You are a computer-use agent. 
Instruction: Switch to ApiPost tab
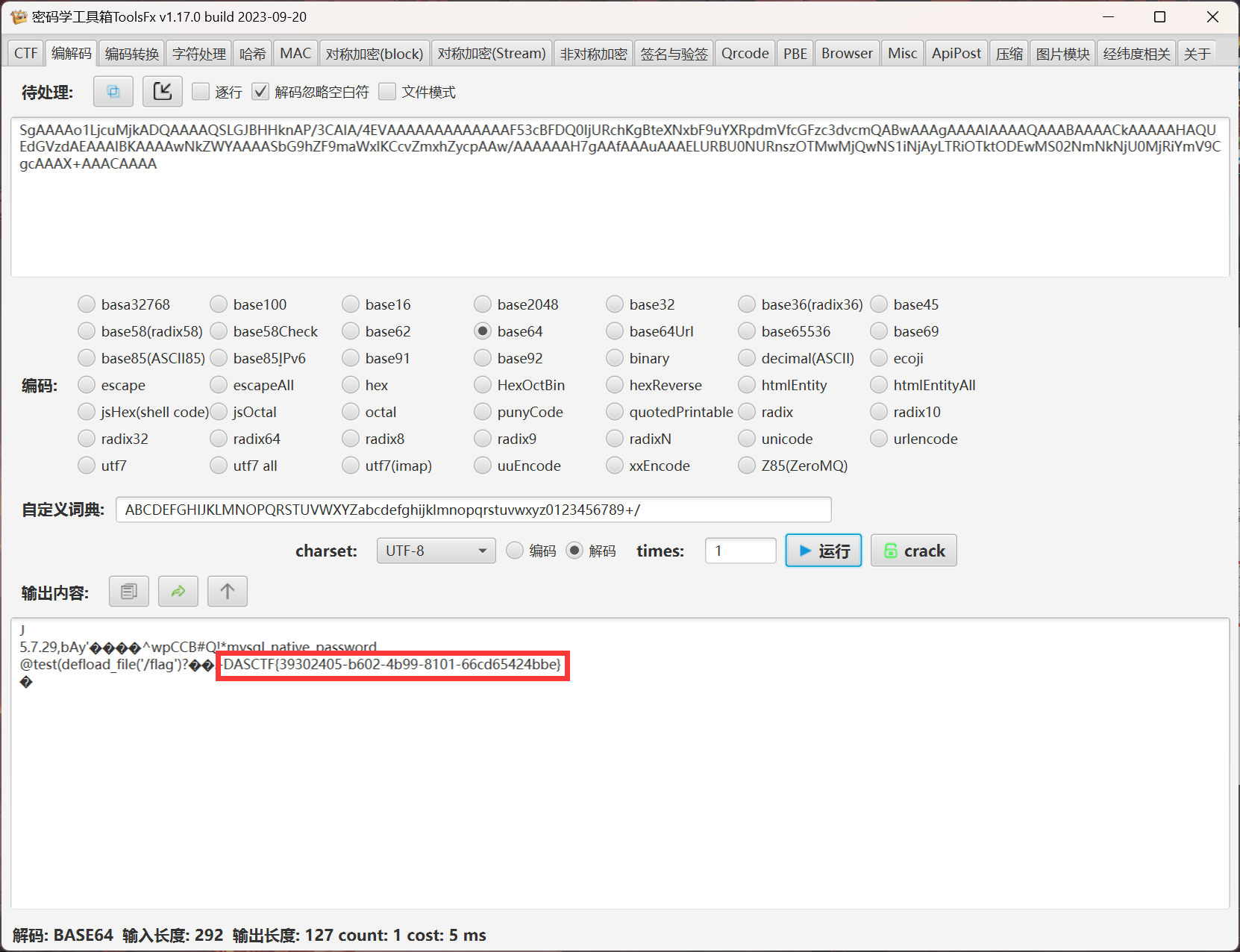[956, 54]
